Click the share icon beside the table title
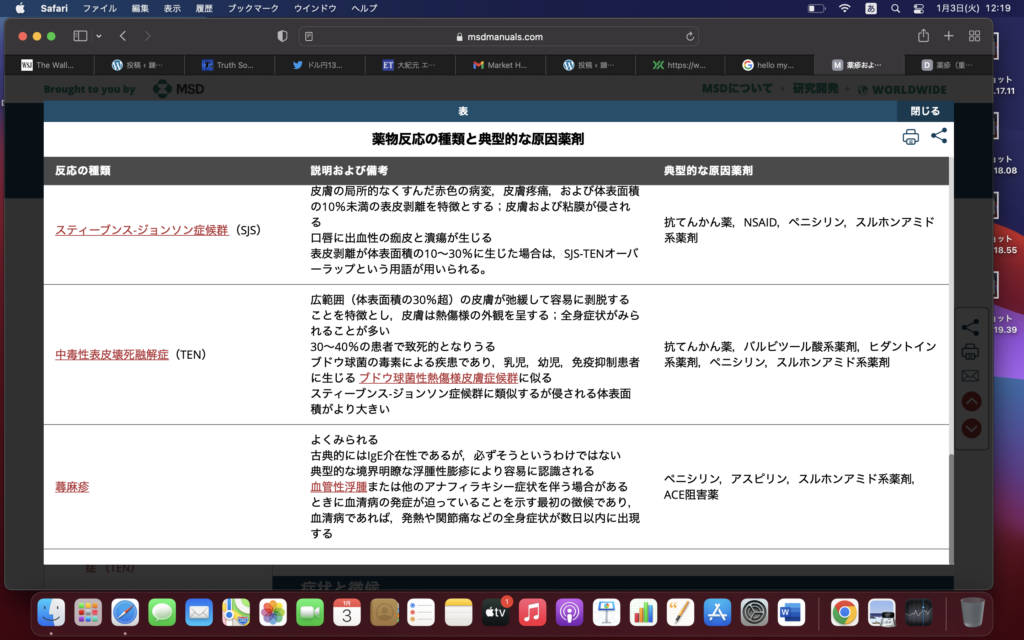1024x640 pixels. [939, 137]
